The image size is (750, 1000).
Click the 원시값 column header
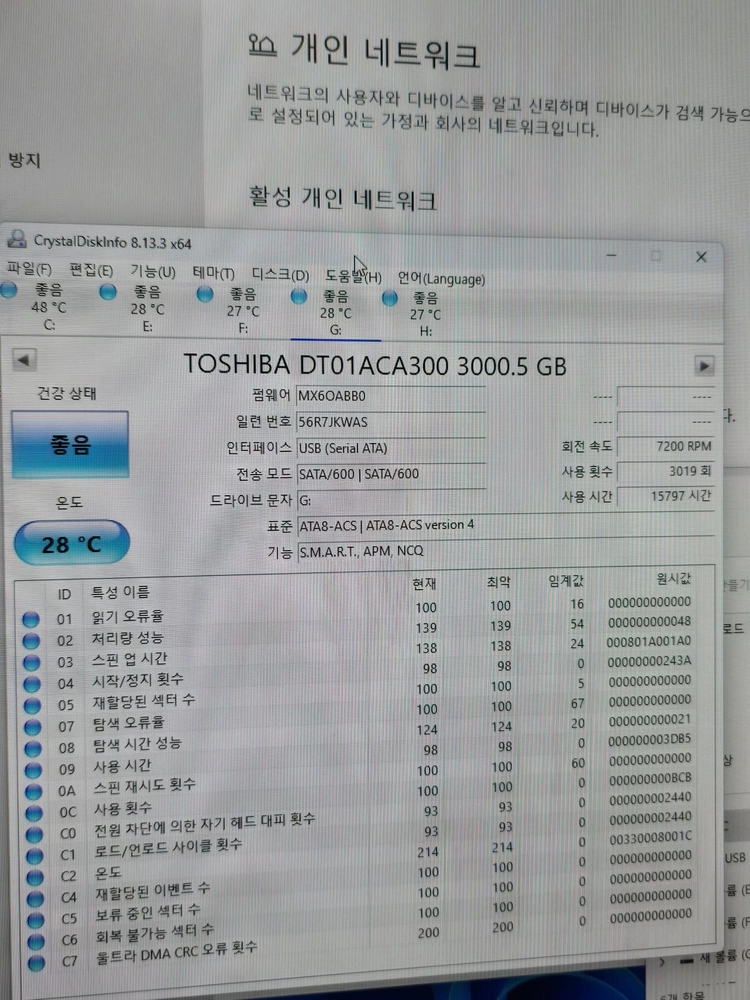click(673, 578)
